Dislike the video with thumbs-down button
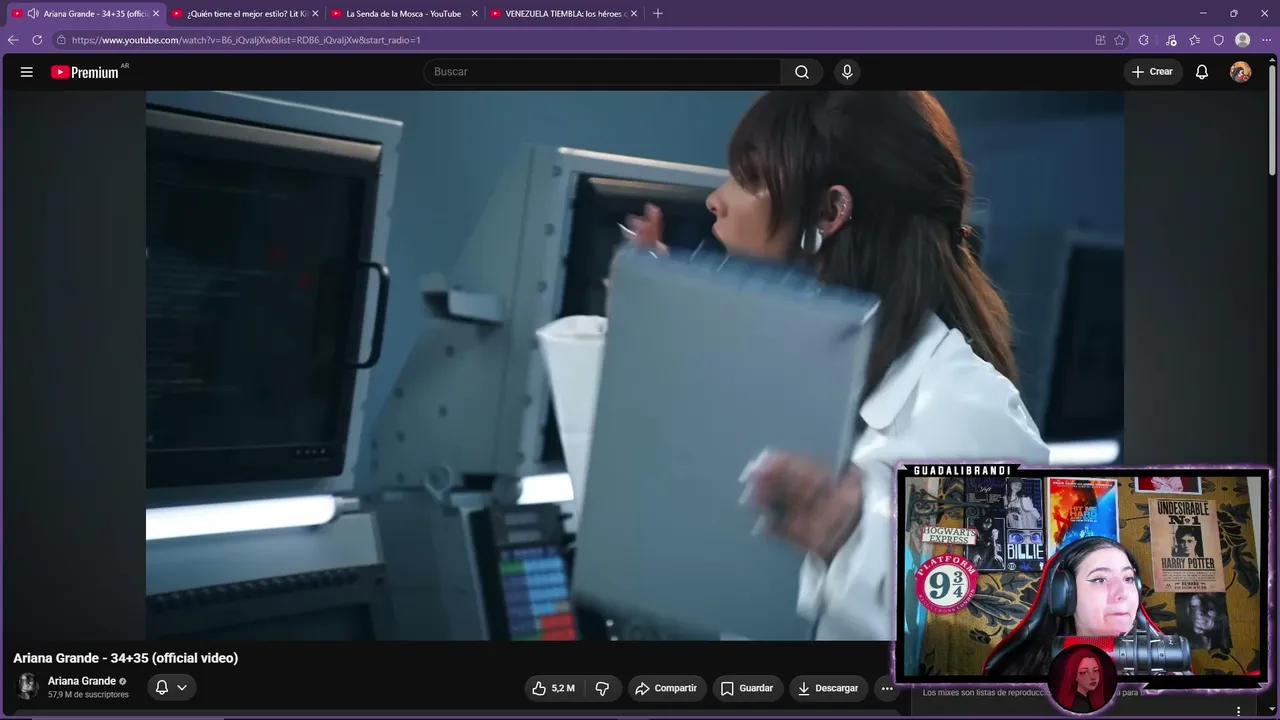 click(602, 688)
